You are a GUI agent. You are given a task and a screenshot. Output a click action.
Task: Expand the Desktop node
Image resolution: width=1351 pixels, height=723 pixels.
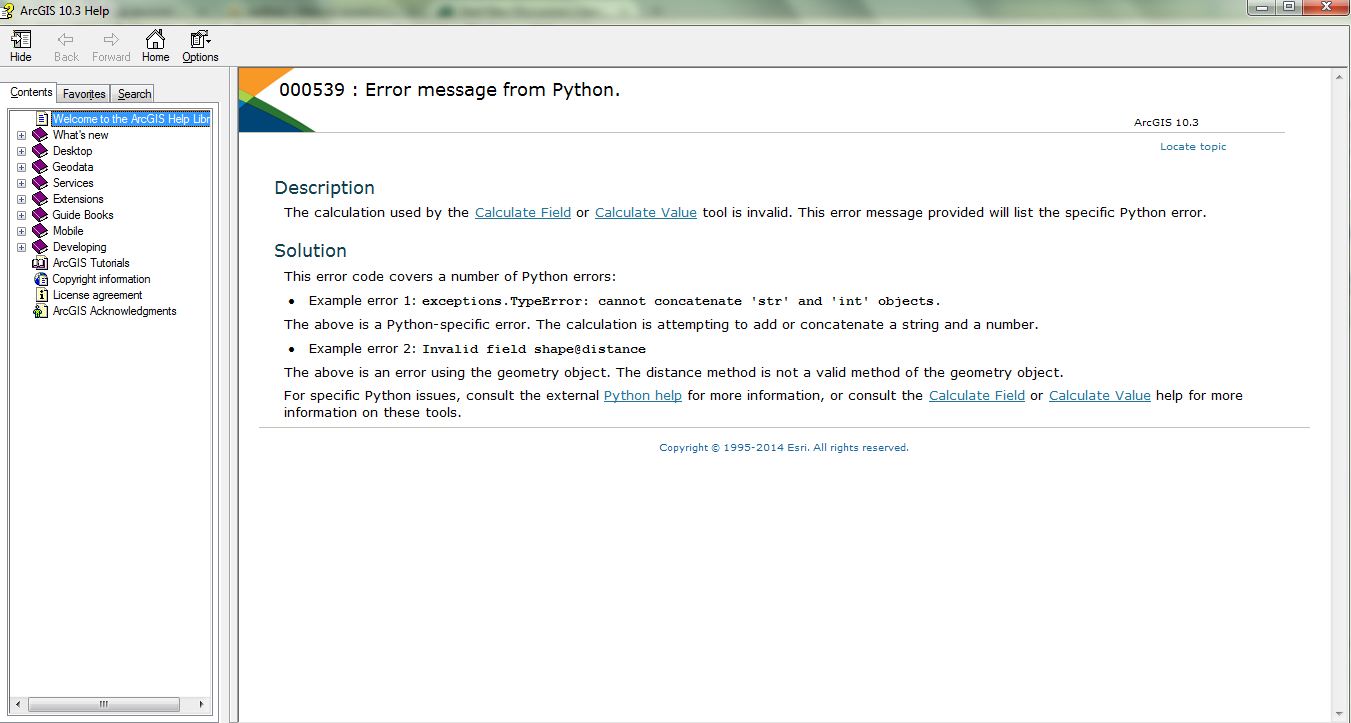[x=22, y=151]
